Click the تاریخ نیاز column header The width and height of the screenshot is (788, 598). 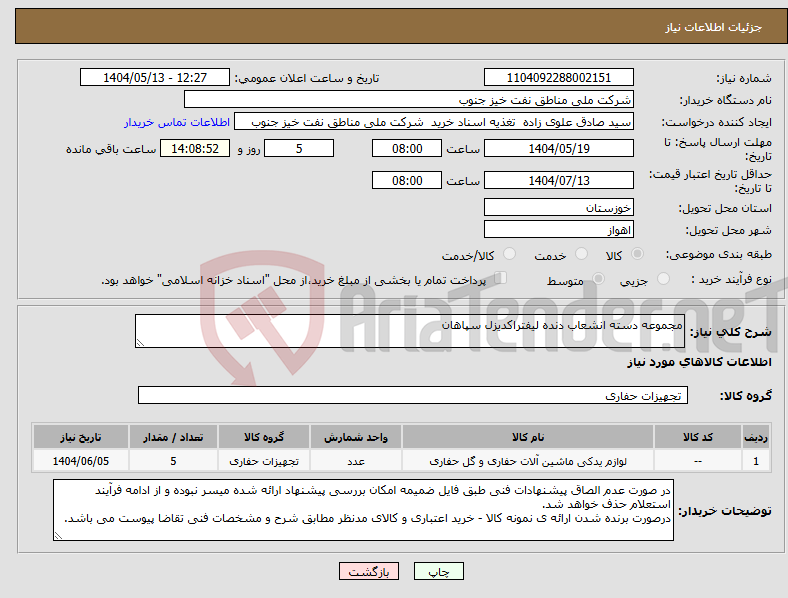[80, 437]
